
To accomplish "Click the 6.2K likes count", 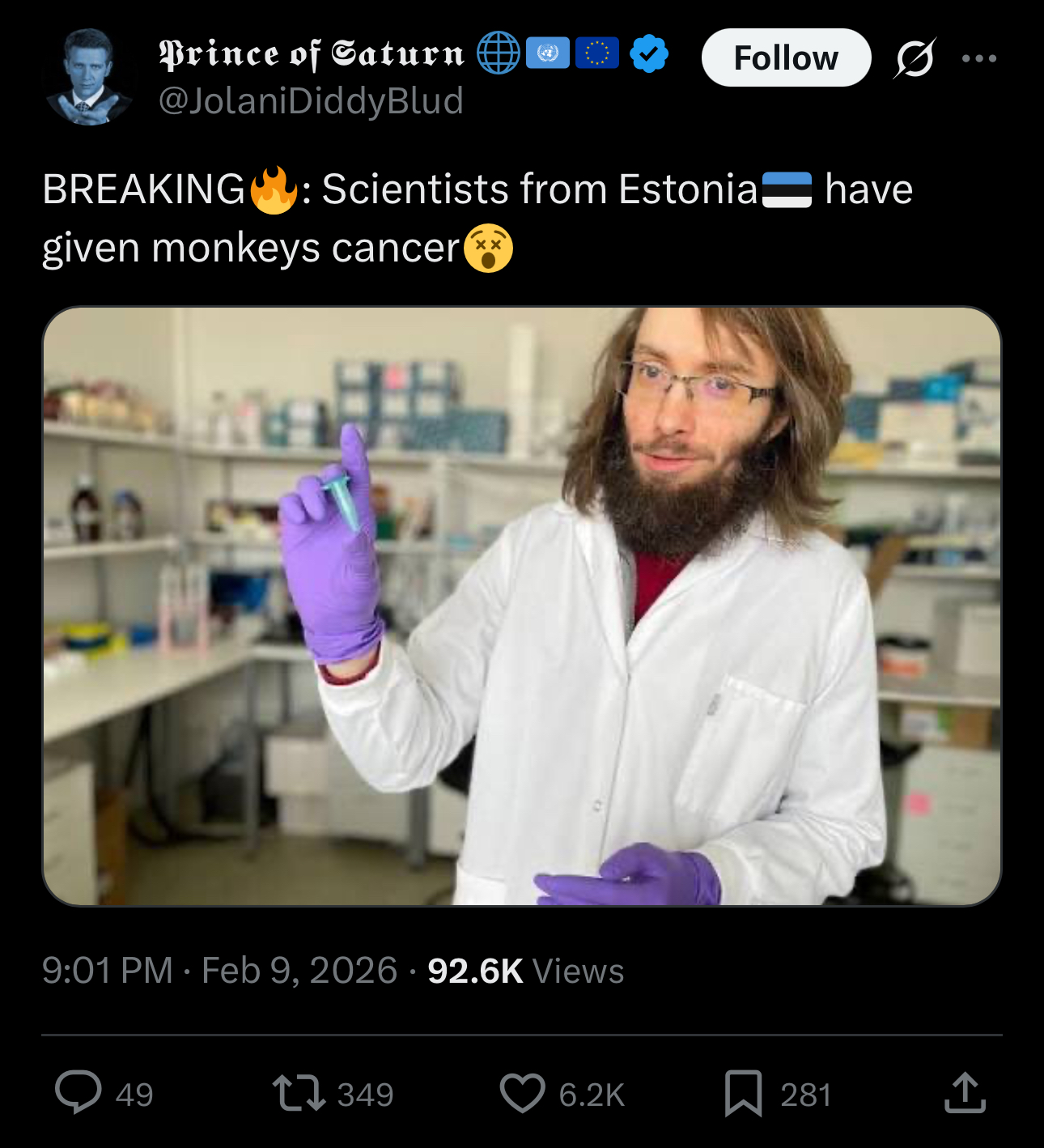I will pos(592,1095).
